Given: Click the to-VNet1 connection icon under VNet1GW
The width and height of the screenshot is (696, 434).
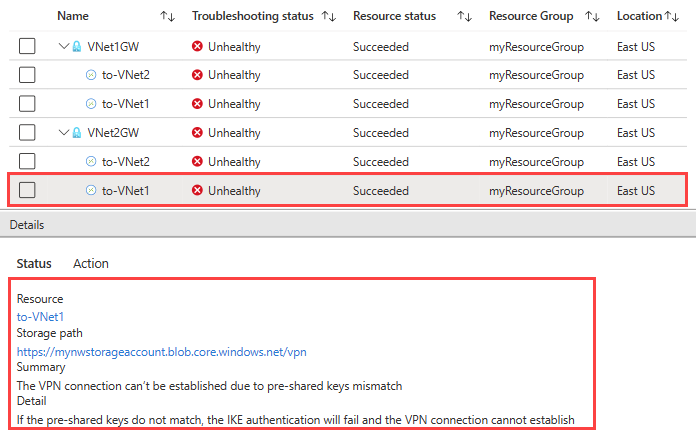Looking at the screenshot, I should point(91,104).
